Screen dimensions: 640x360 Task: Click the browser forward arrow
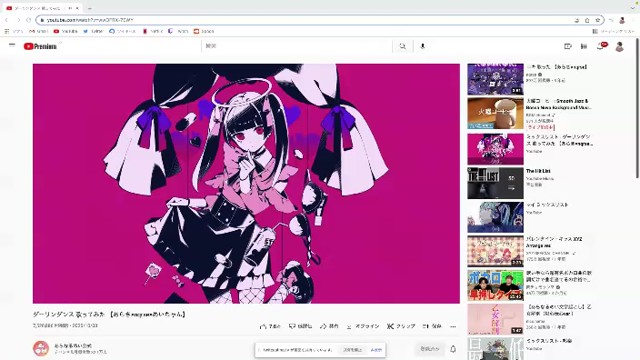click(18, 20)
